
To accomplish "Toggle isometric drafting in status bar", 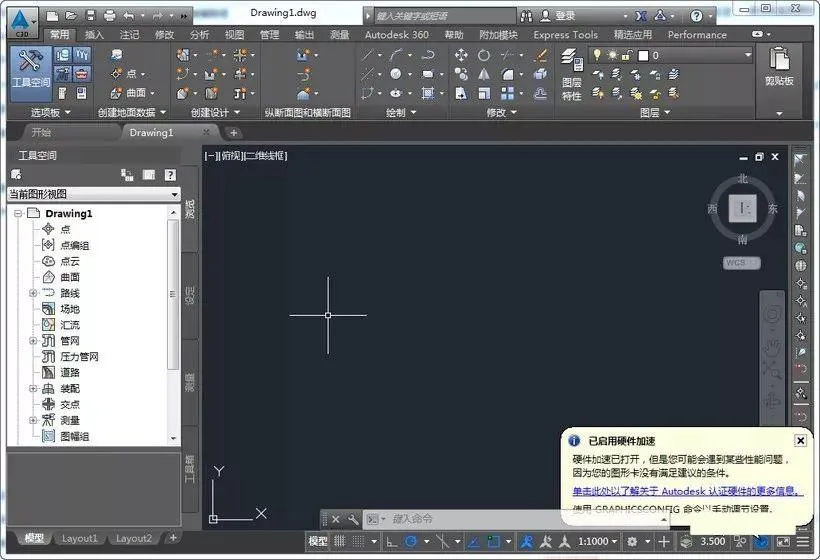I will pos(442,542).
